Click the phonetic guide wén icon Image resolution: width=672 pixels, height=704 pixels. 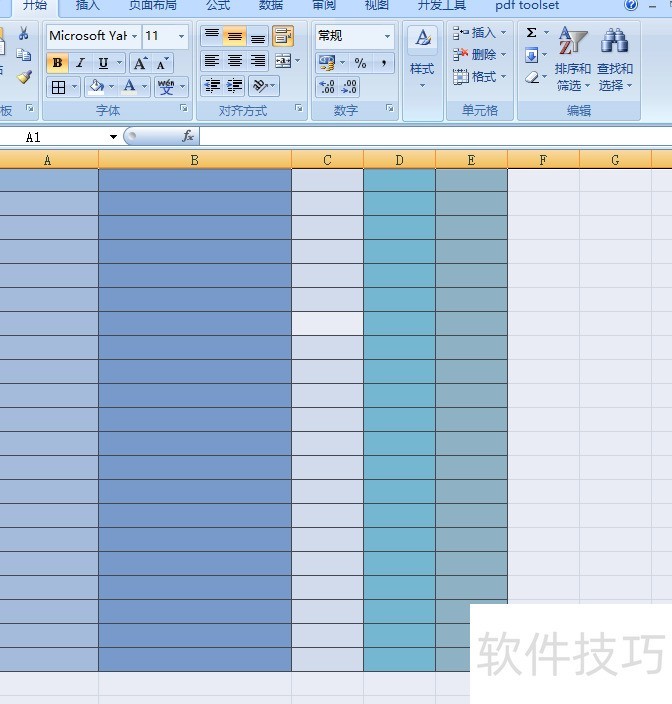click(x=166, y=87)
